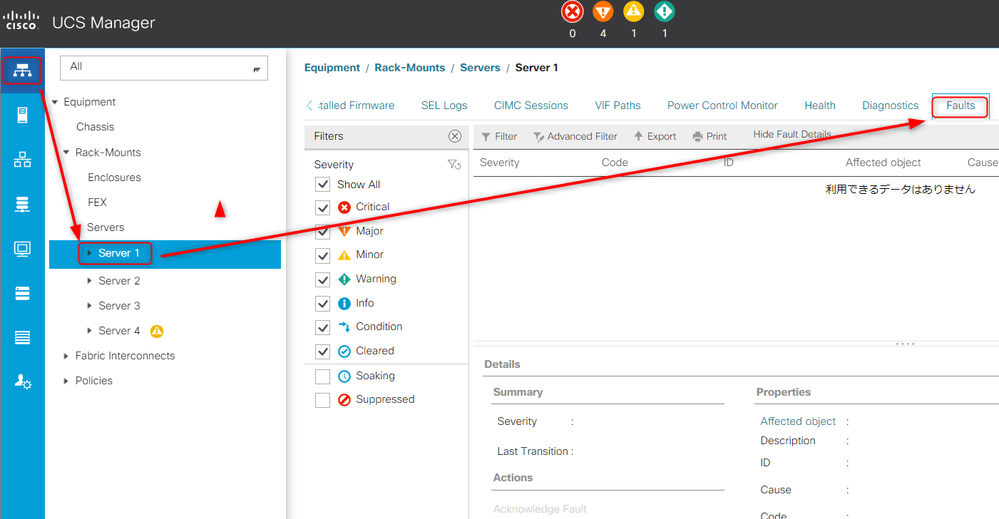Click the Severity filter reset funnel icon
This screenshot has height=519, width=999.
click(454, 164)
